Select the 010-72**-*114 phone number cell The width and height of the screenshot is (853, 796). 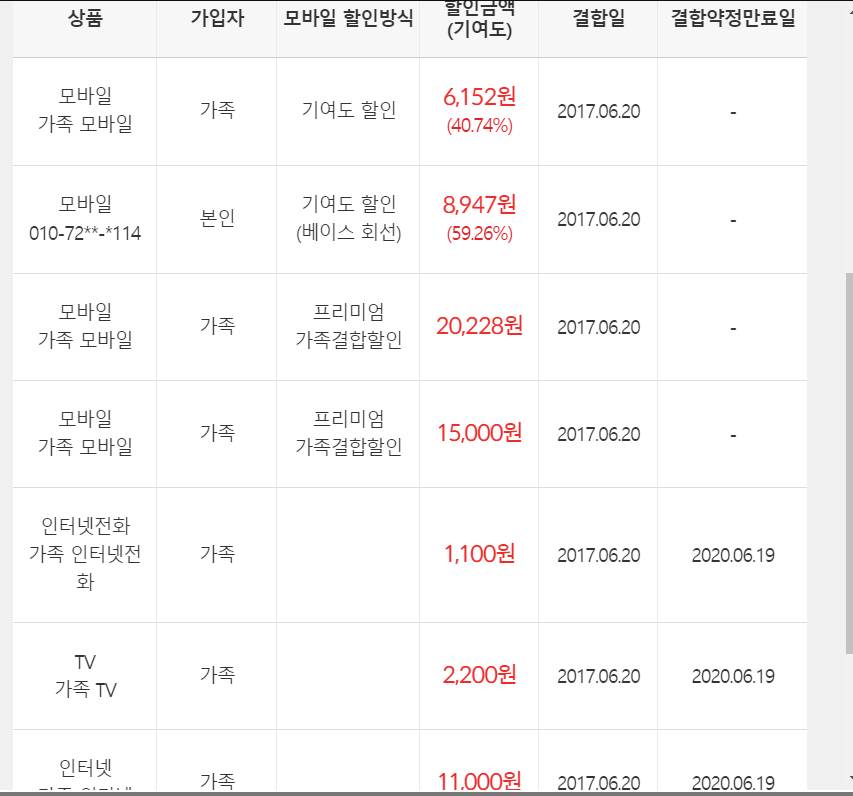[x=85, y=233]
